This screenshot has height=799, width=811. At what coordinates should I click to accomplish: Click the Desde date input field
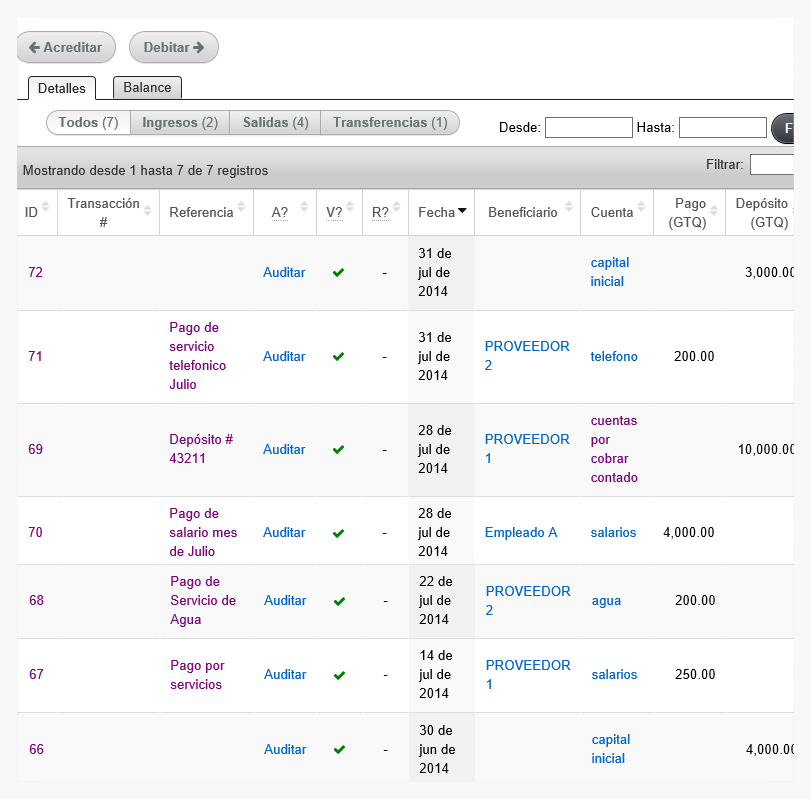coord(589,127)
